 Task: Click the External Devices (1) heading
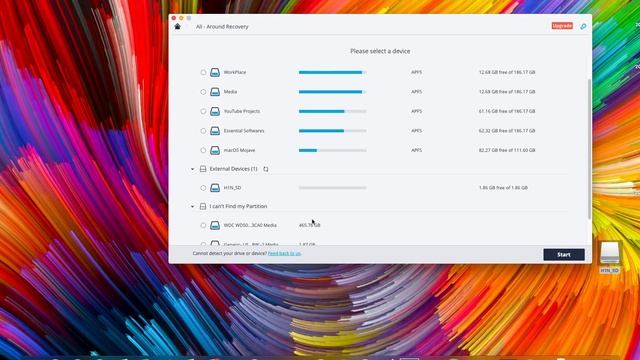pyautogui.click(x=233, y=169)
